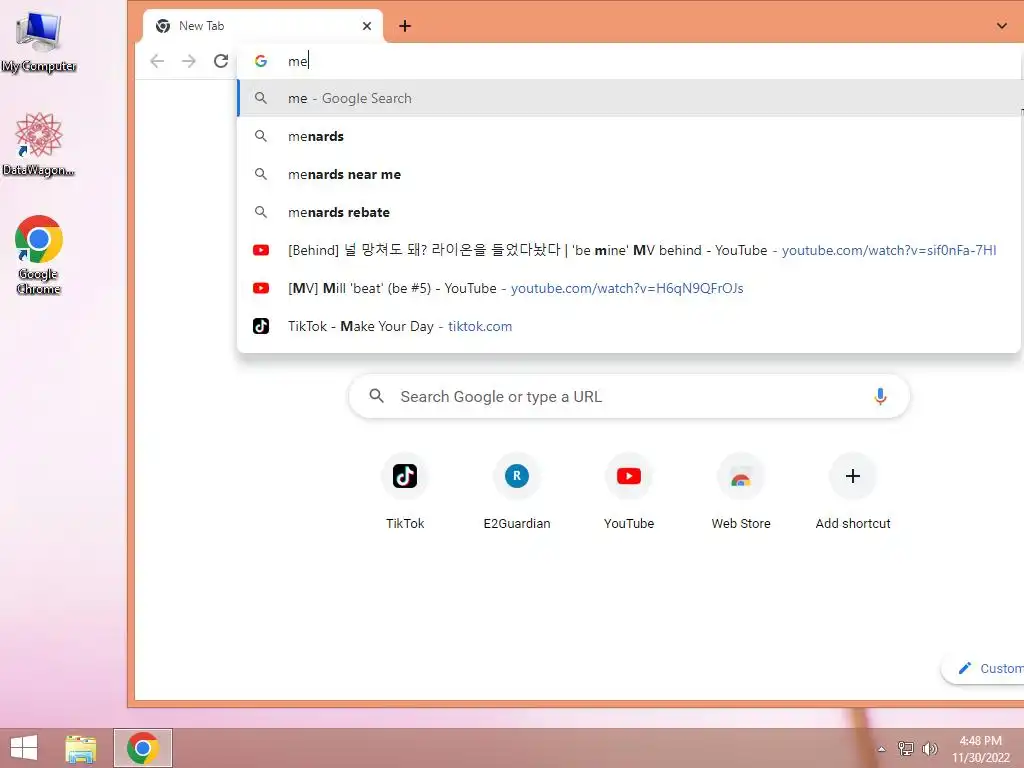The width and height of the screenshot is (1024, 768).
Task: Click magnifier icon beside 'menards rebate'
Action: tap(261, 212)
